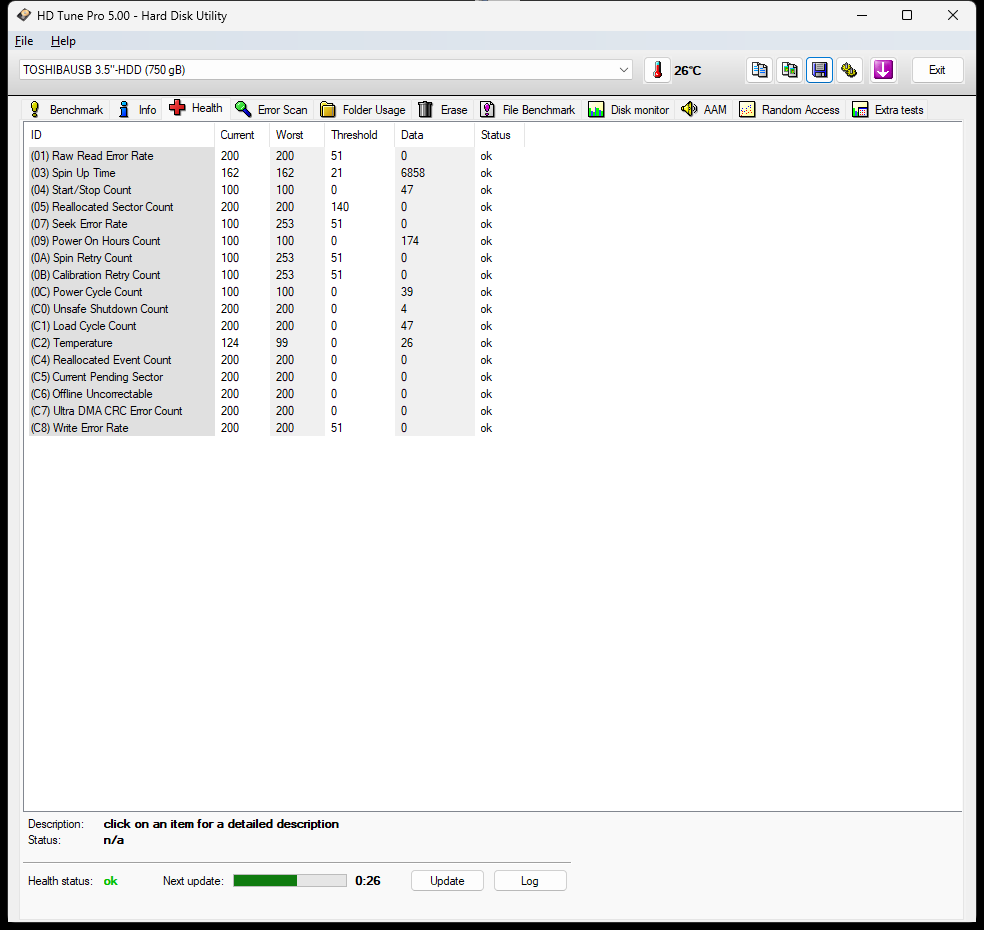Open the Disk monitor tab

coord(629,110)
